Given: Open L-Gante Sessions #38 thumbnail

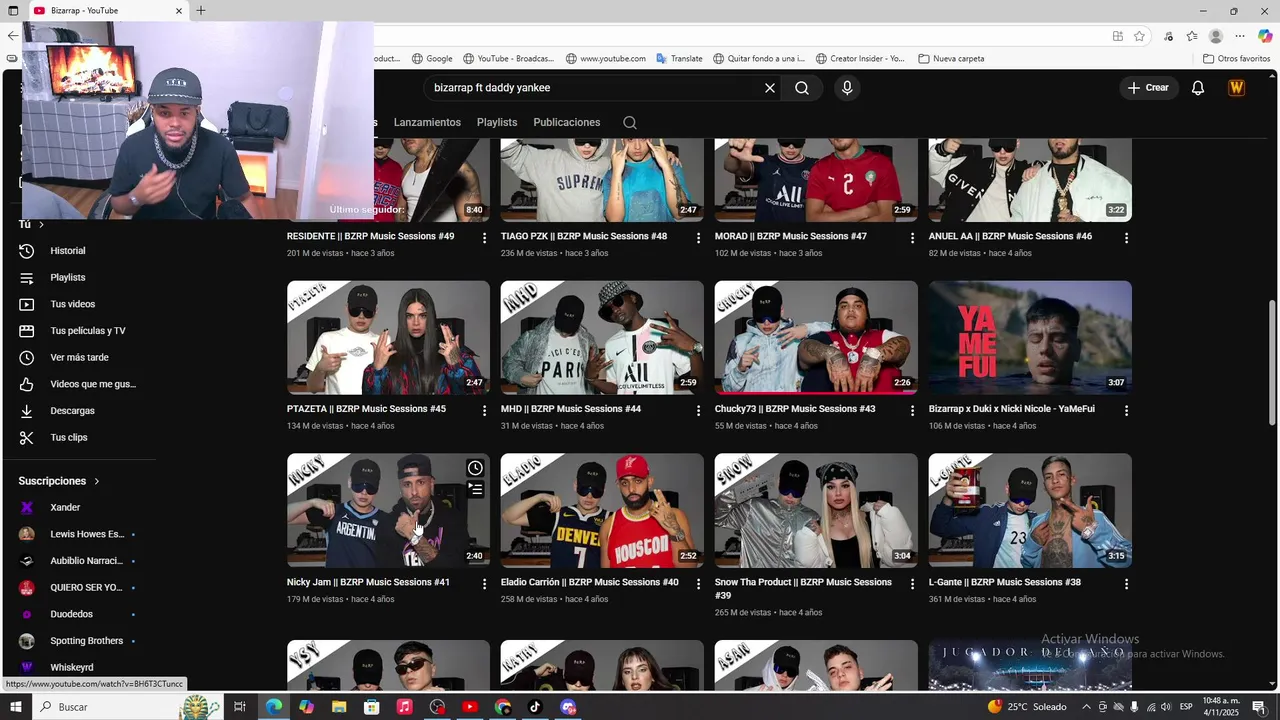Looking at the screenshot, I should 1030,510.
